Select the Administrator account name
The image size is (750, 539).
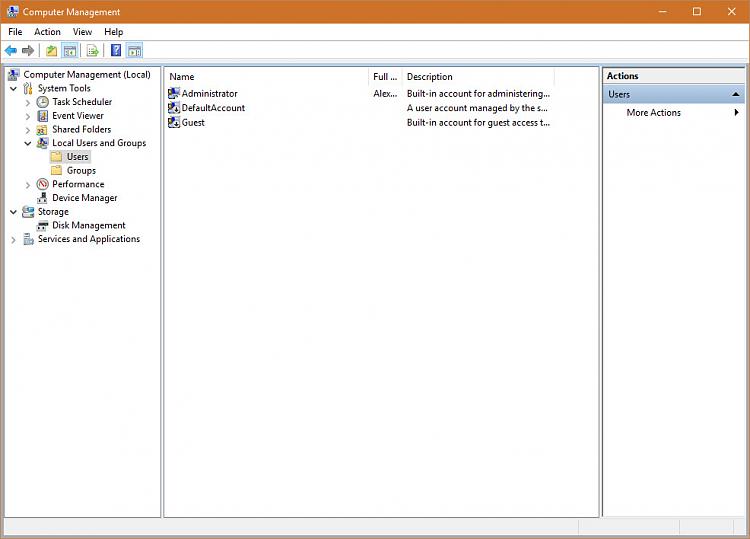coord(210,93)
